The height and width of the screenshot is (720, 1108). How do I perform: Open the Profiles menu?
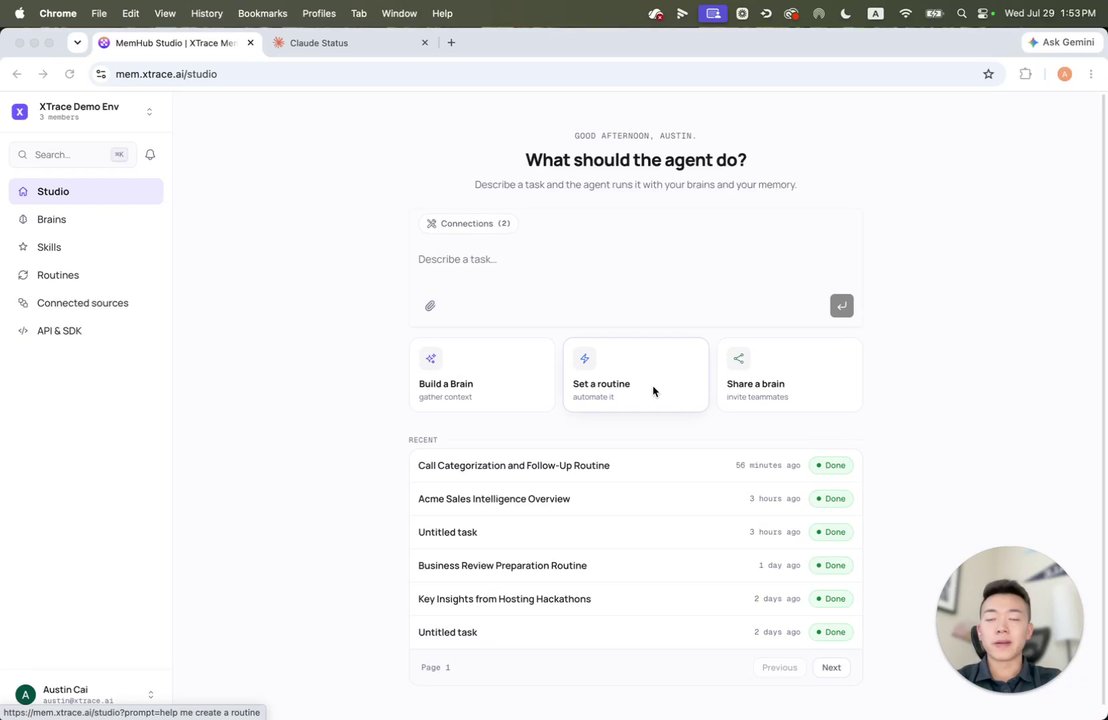[319, 13]
